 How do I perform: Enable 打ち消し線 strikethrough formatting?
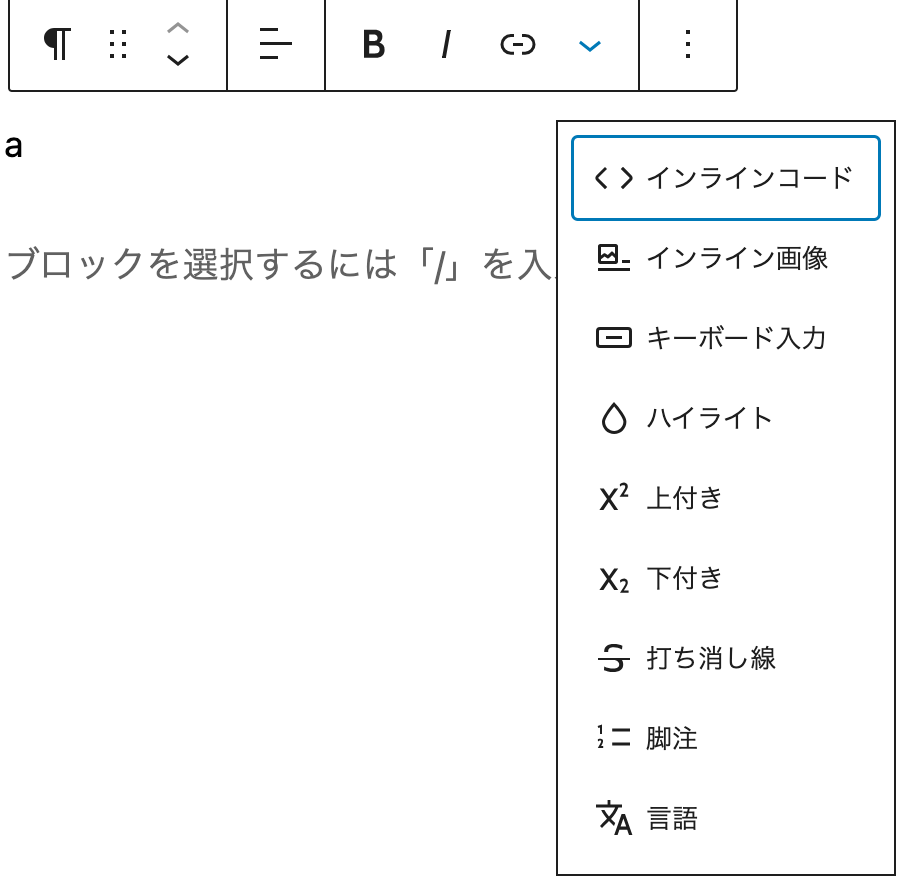(x=724, y=658)
